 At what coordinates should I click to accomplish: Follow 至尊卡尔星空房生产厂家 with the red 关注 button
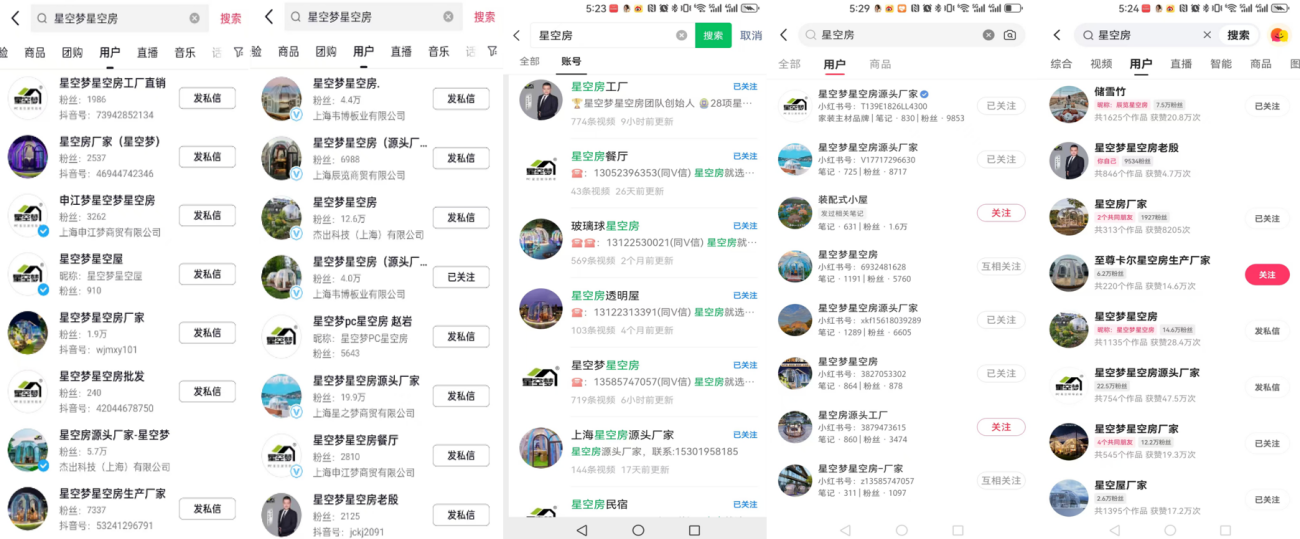(x=1267, y=275)
